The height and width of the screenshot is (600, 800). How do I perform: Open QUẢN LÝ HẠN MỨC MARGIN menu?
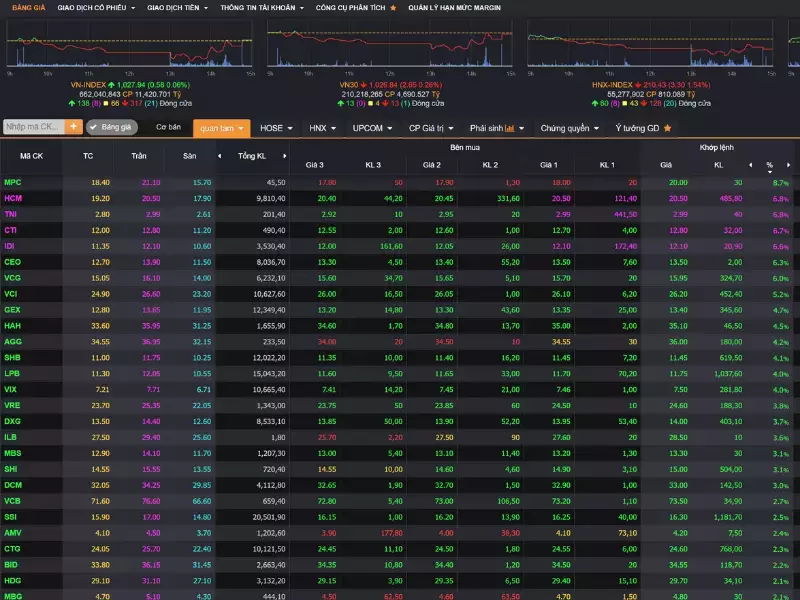pyautogui.click(x=454, y=8)
